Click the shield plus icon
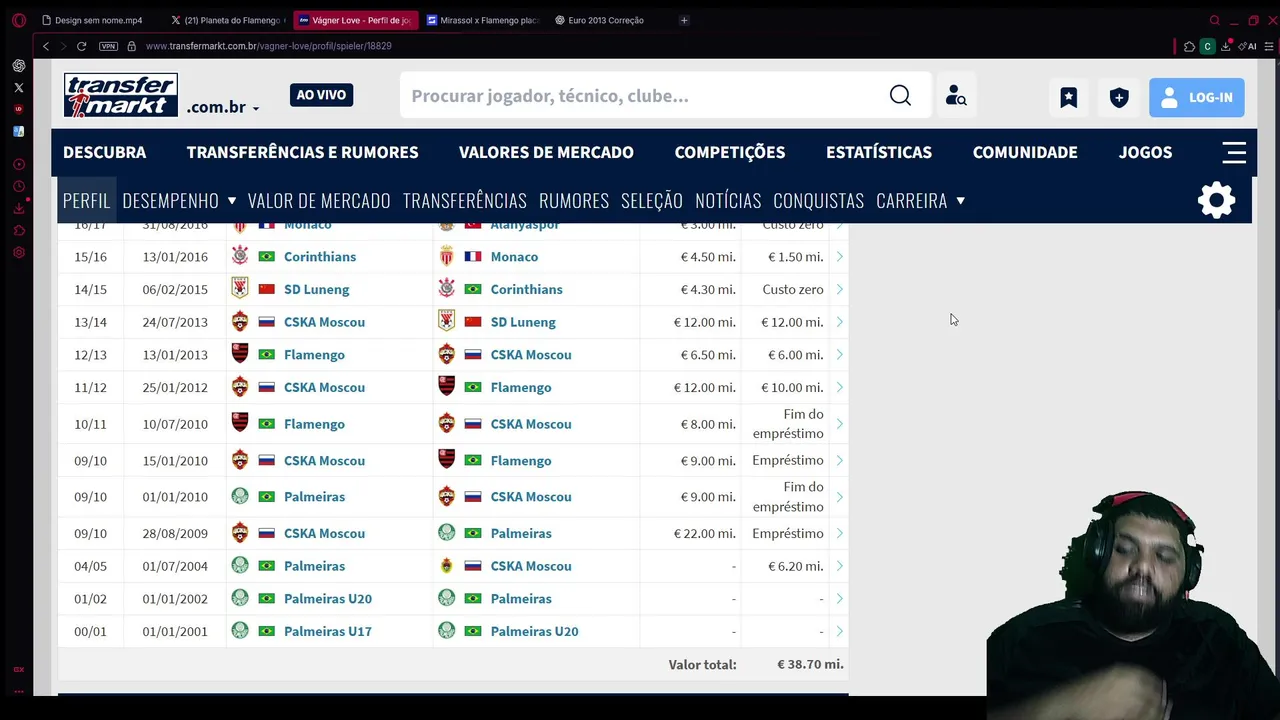This screenshot has height=720, width=1280. point(1119,97)
